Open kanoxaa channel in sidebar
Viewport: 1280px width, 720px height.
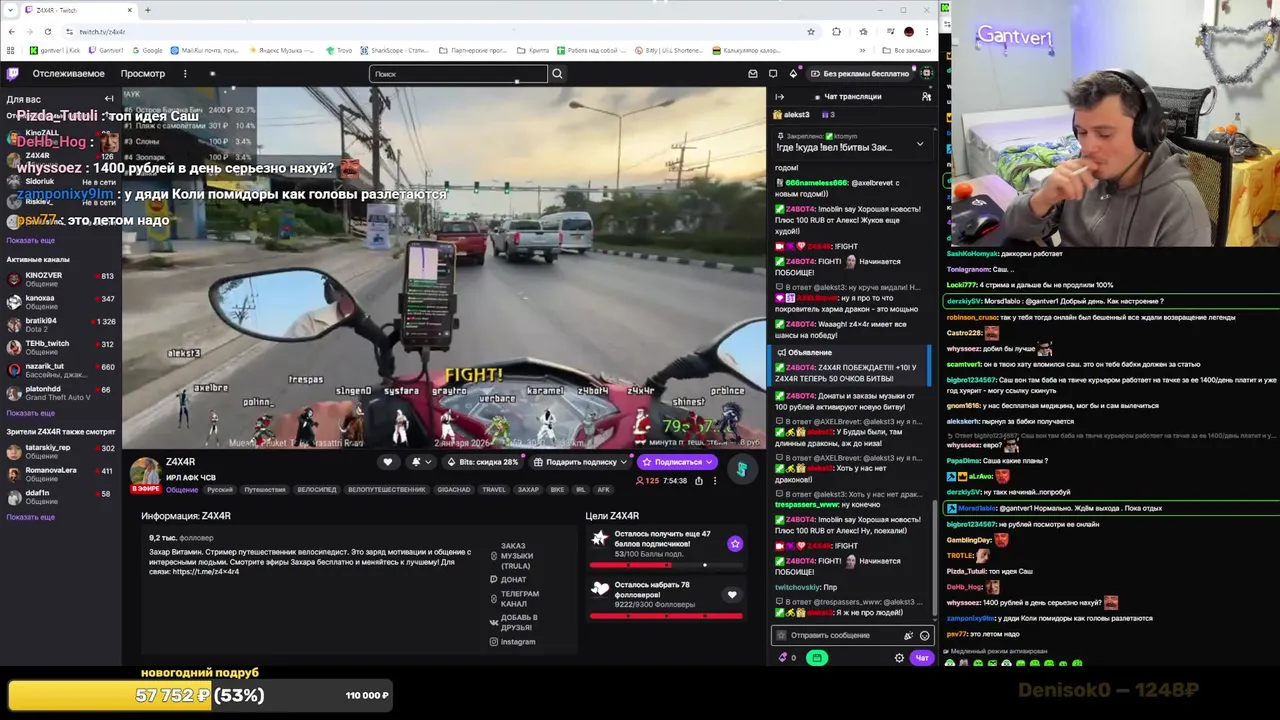click(x=60, y=302)
